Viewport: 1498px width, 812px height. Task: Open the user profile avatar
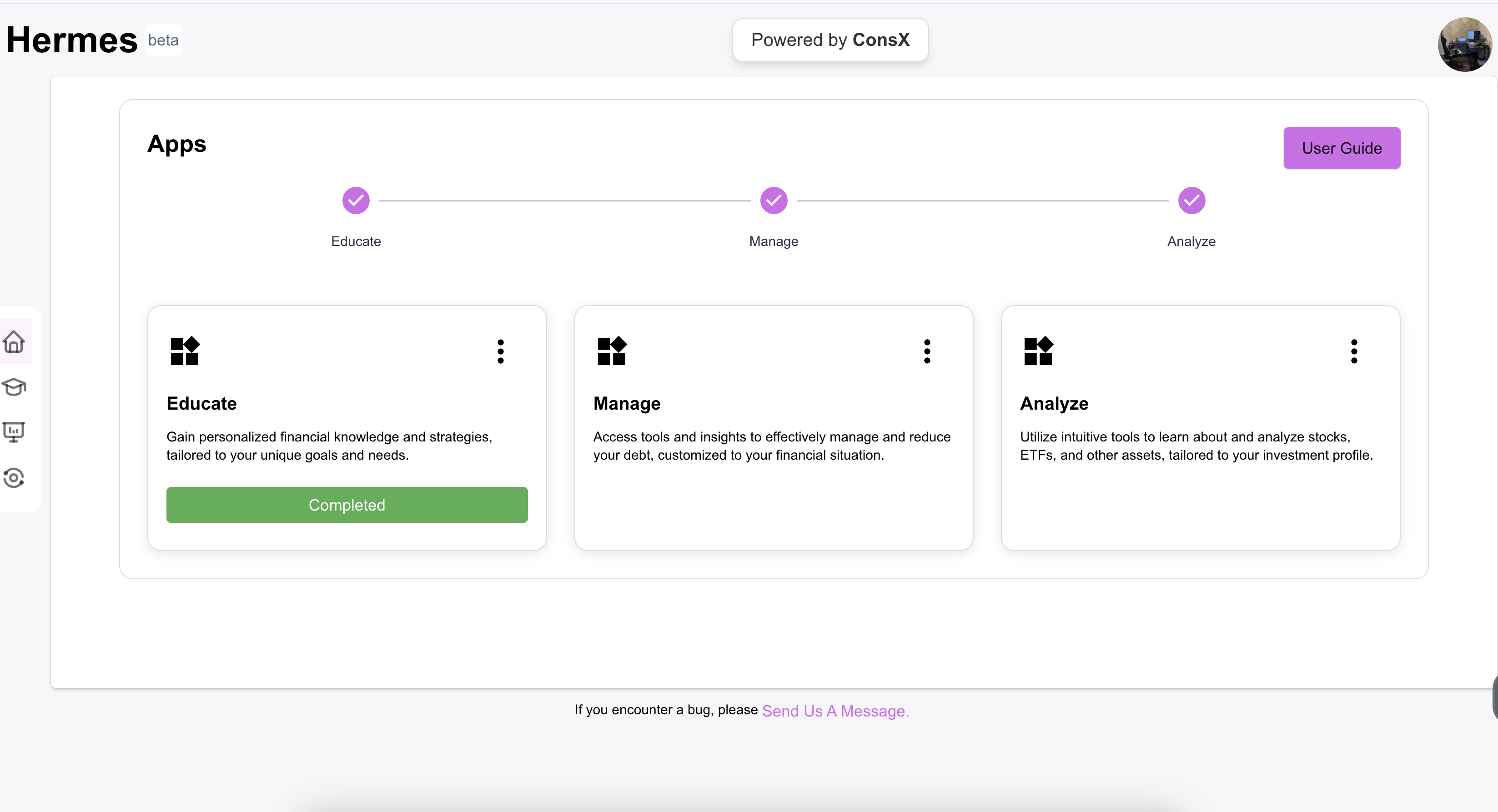1464,44
